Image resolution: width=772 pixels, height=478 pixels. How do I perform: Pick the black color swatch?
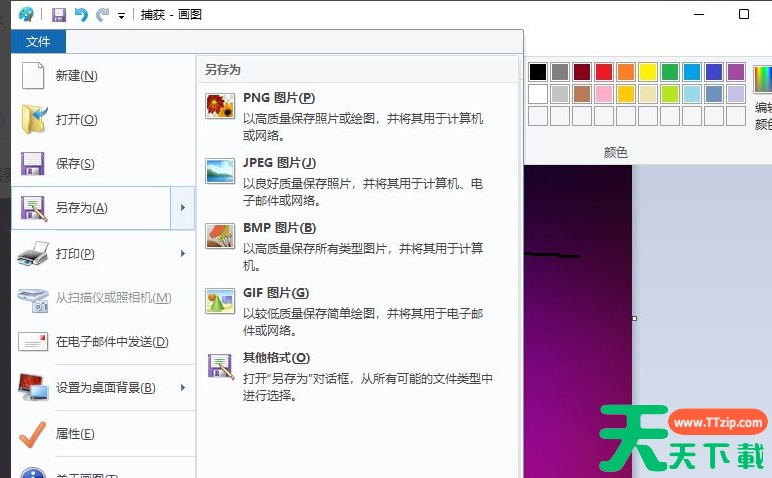[x=538, y=72]
